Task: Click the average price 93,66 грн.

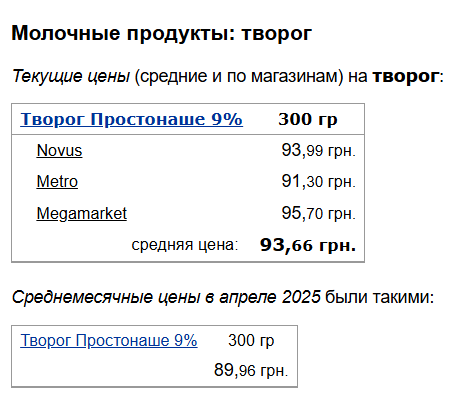Action: click(308, 245)
